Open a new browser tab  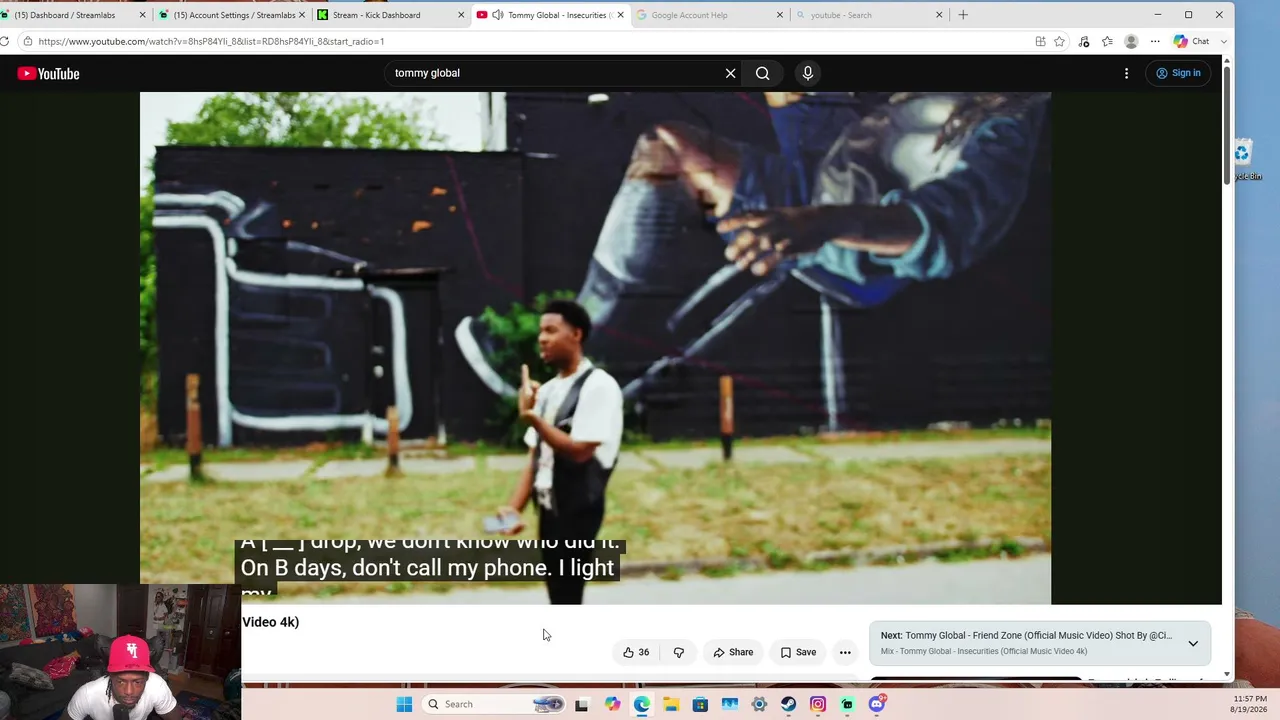963,15
